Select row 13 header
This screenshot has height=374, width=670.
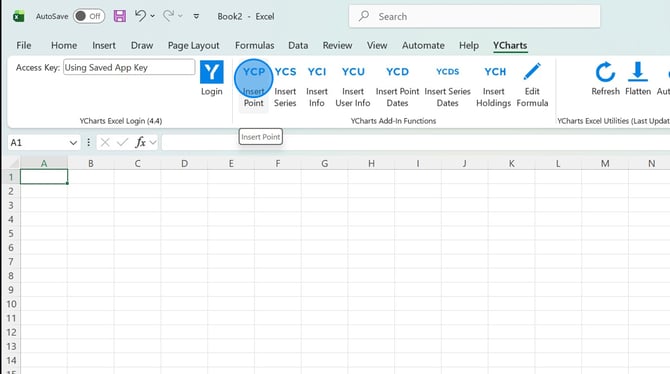pyautogui.click(x=11, y=346)
